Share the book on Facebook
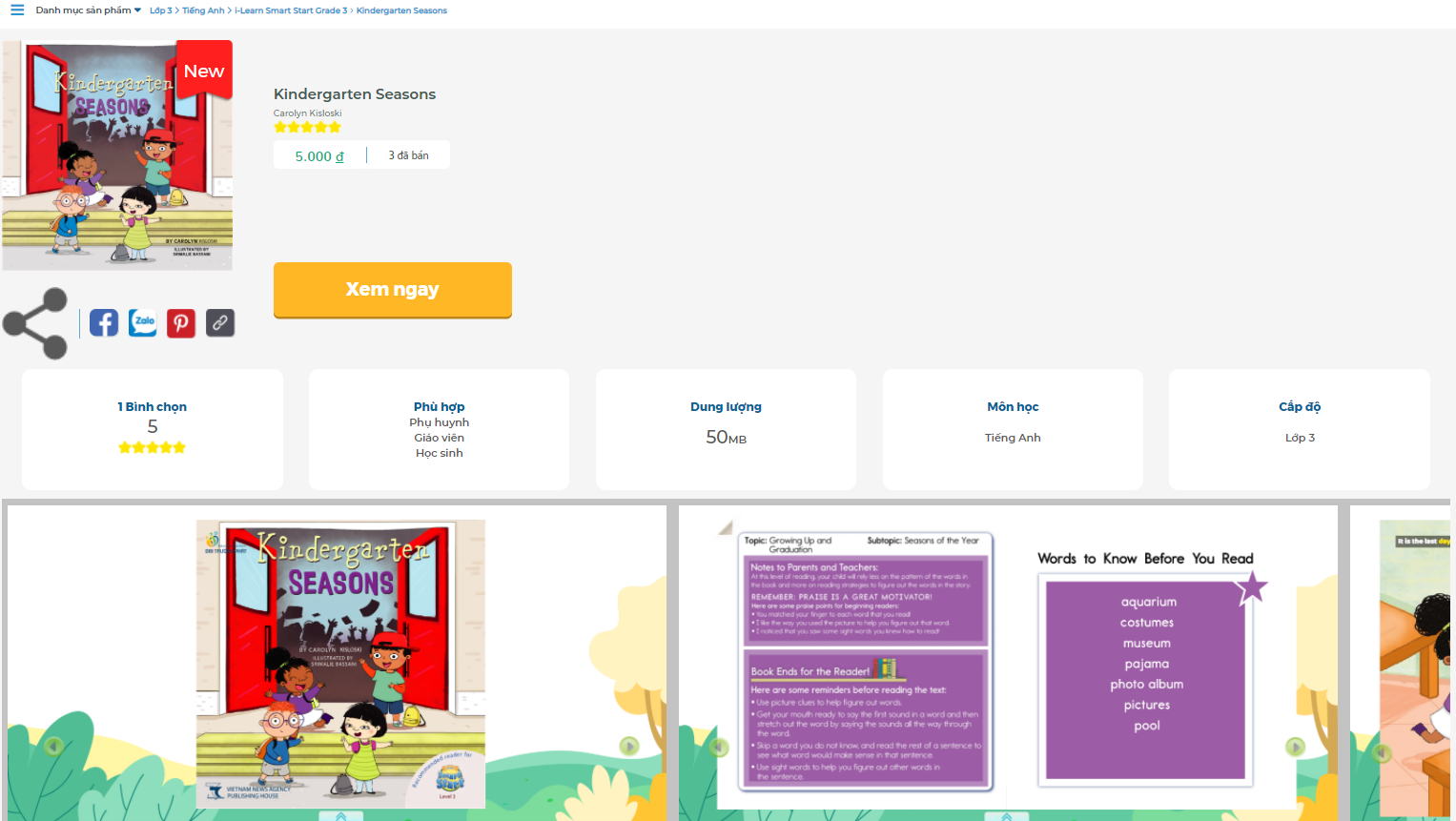Image resolution: width=1456 pixels, height=821 pixels. pos(104,323)
